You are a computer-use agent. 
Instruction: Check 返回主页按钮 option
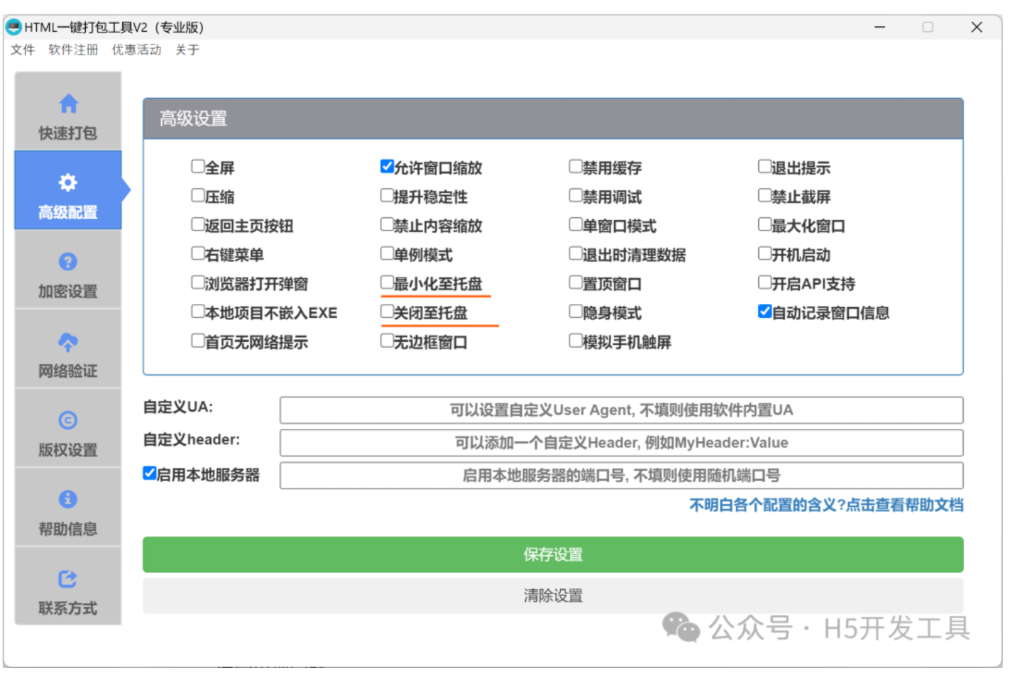(197, 225)
